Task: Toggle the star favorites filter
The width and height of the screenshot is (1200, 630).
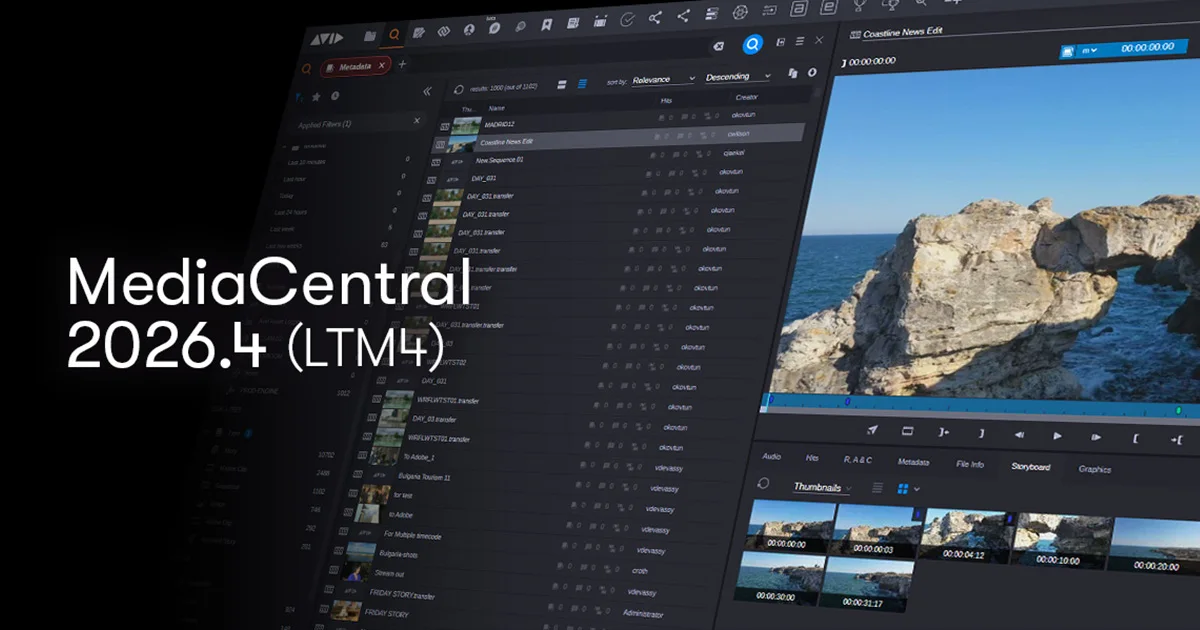Action: pos(316,97)
